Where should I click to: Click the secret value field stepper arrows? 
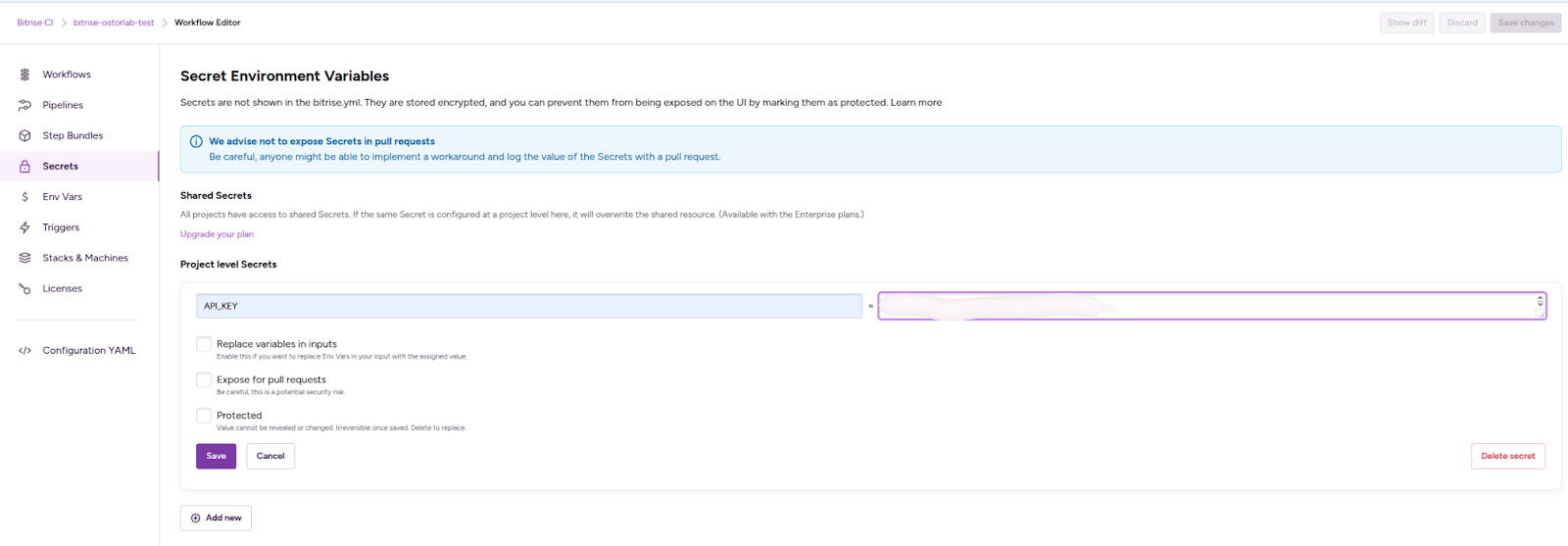tap(1540, 302)
